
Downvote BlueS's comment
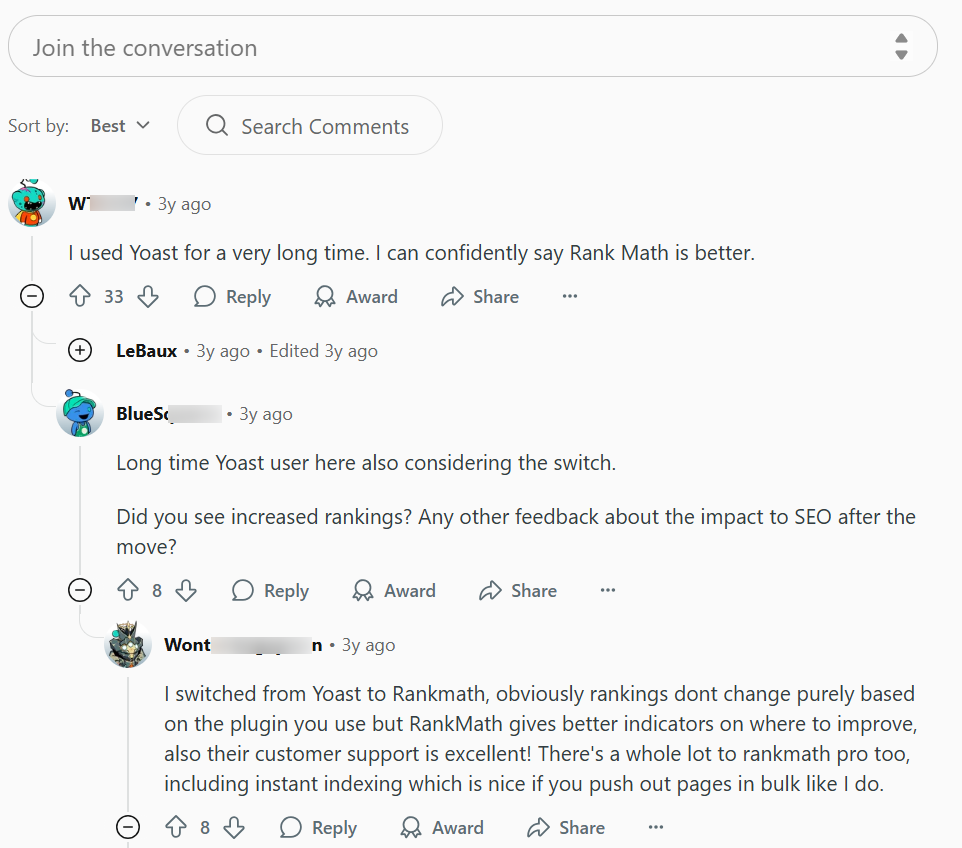point(188,590)
